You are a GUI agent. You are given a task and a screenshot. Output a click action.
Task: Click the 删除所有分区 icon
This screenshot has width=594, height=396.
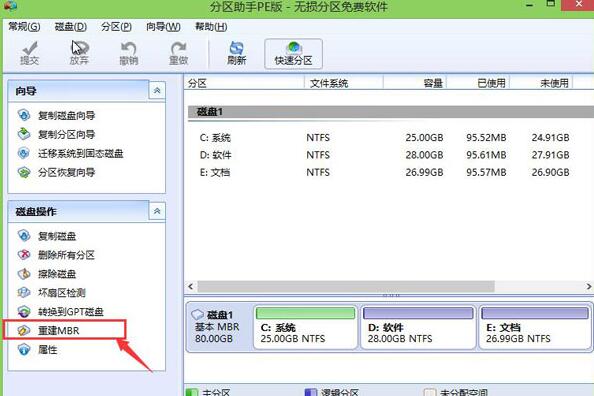(x=24, y=255)
